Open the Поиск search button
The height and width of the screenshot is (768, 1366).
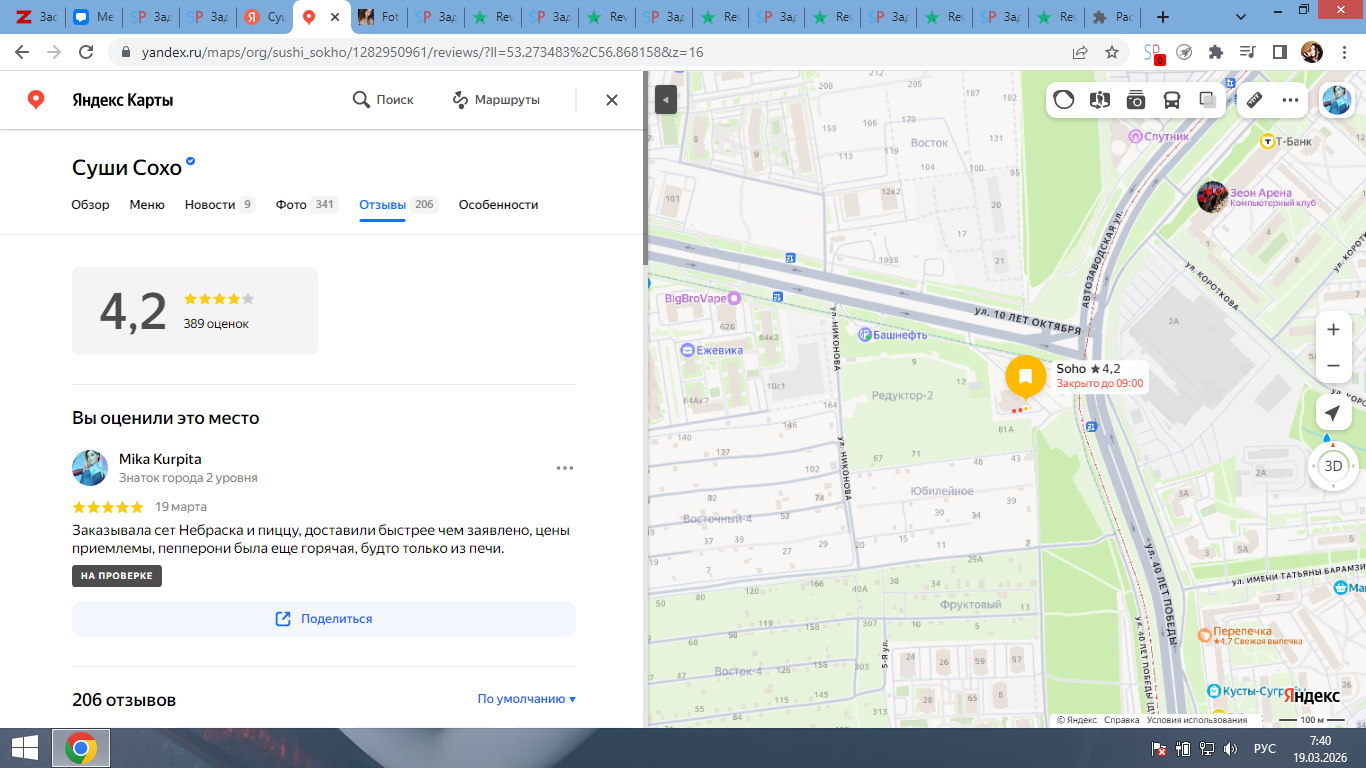pos(383,100)
